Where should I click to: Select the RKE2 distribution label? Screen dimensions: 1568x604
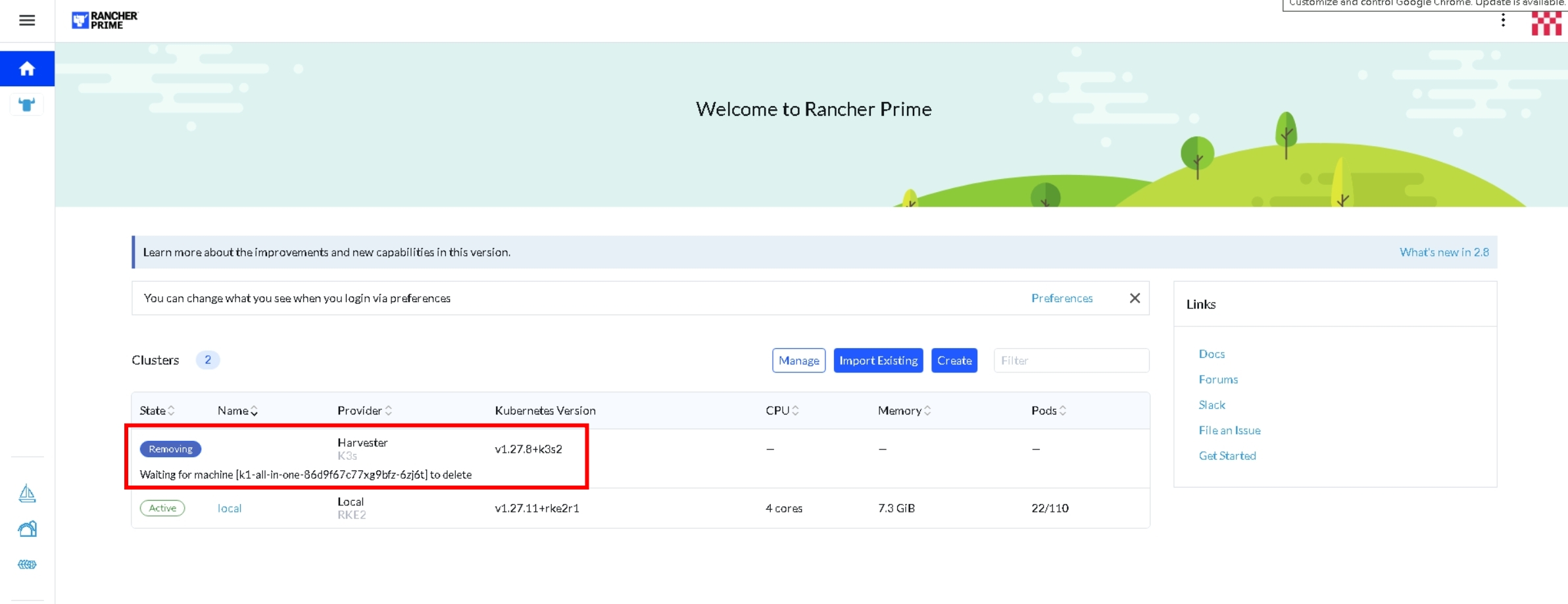coord(352,515)
